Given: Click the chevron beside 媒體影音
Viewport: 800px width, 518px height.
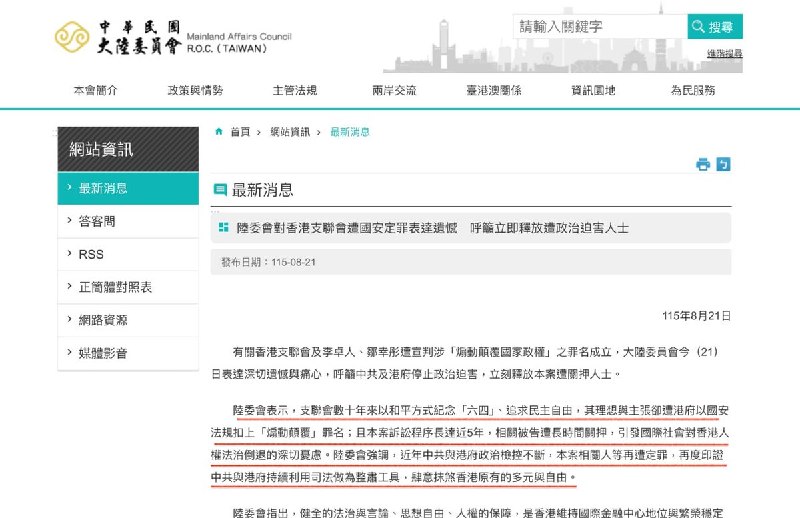Looking at the screenshot, I should coord(69,352).
